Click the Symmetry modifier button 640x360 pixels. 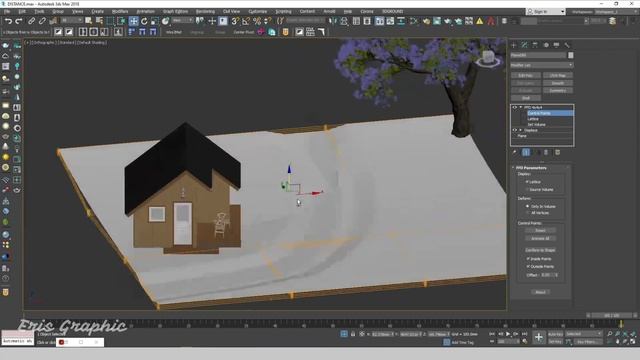point(558,91)
